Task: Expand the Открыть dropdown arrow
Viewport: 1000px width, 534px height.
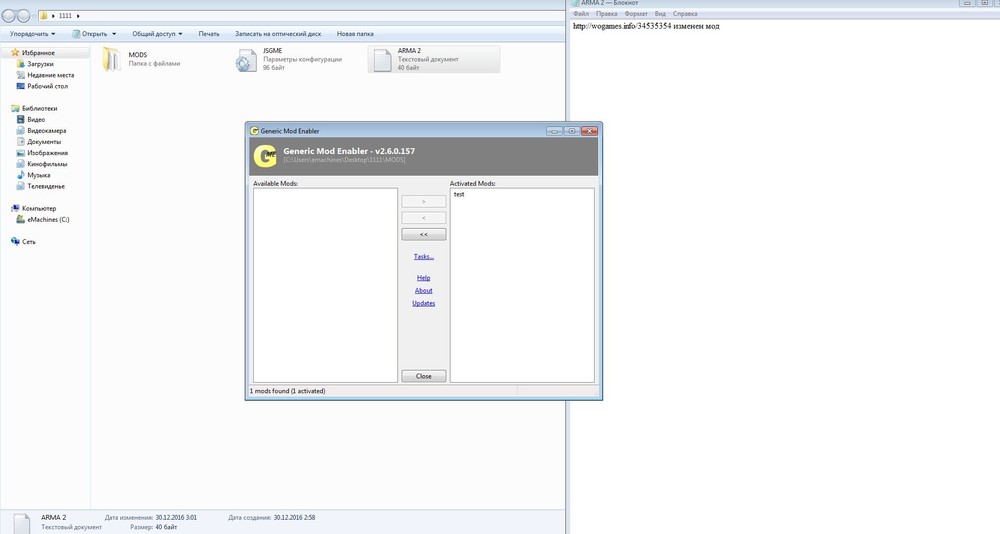Action: 114,34
